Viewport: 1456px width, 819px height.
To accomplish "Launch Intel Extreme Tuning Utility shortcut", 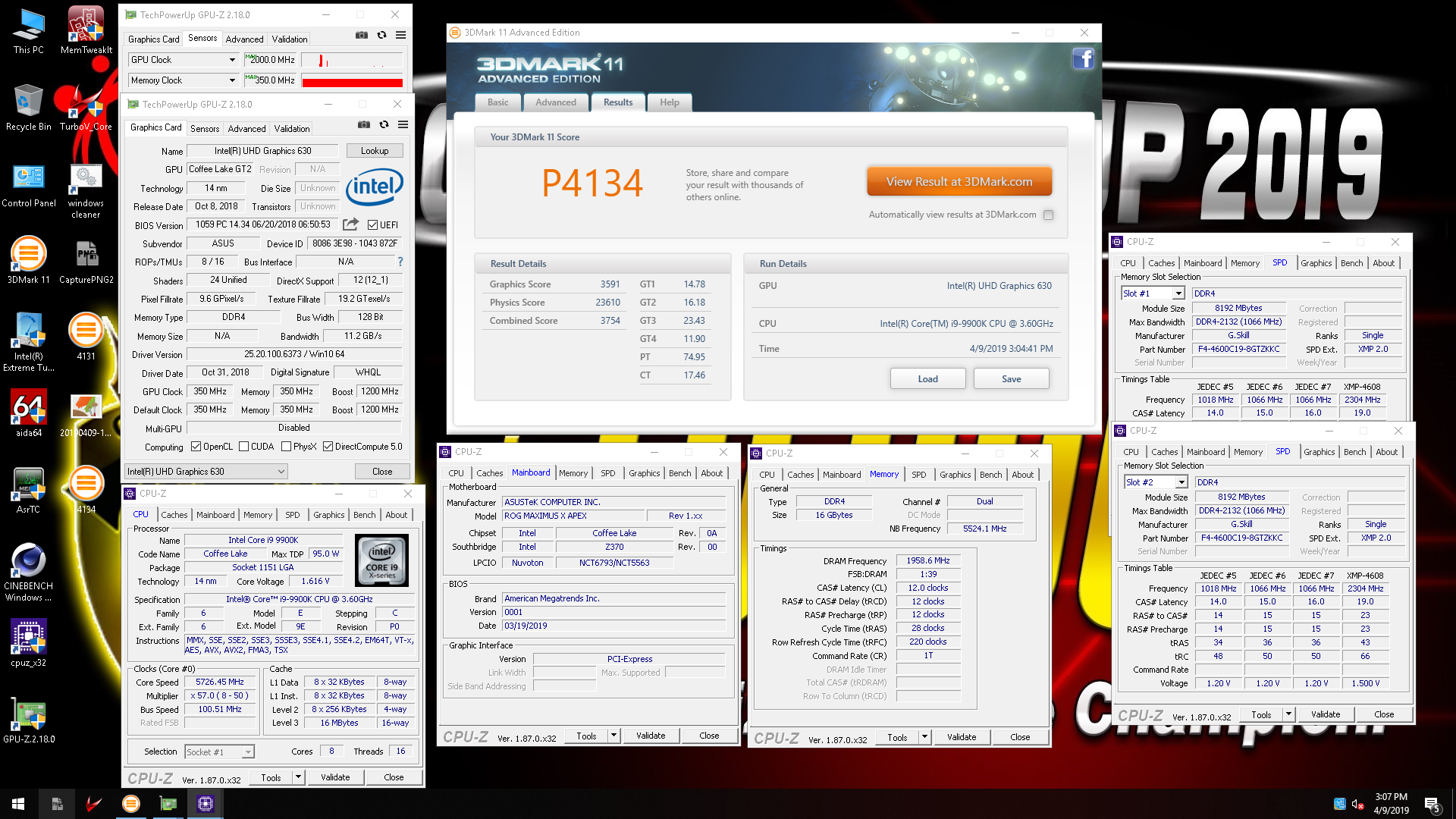I will (28, 341).
